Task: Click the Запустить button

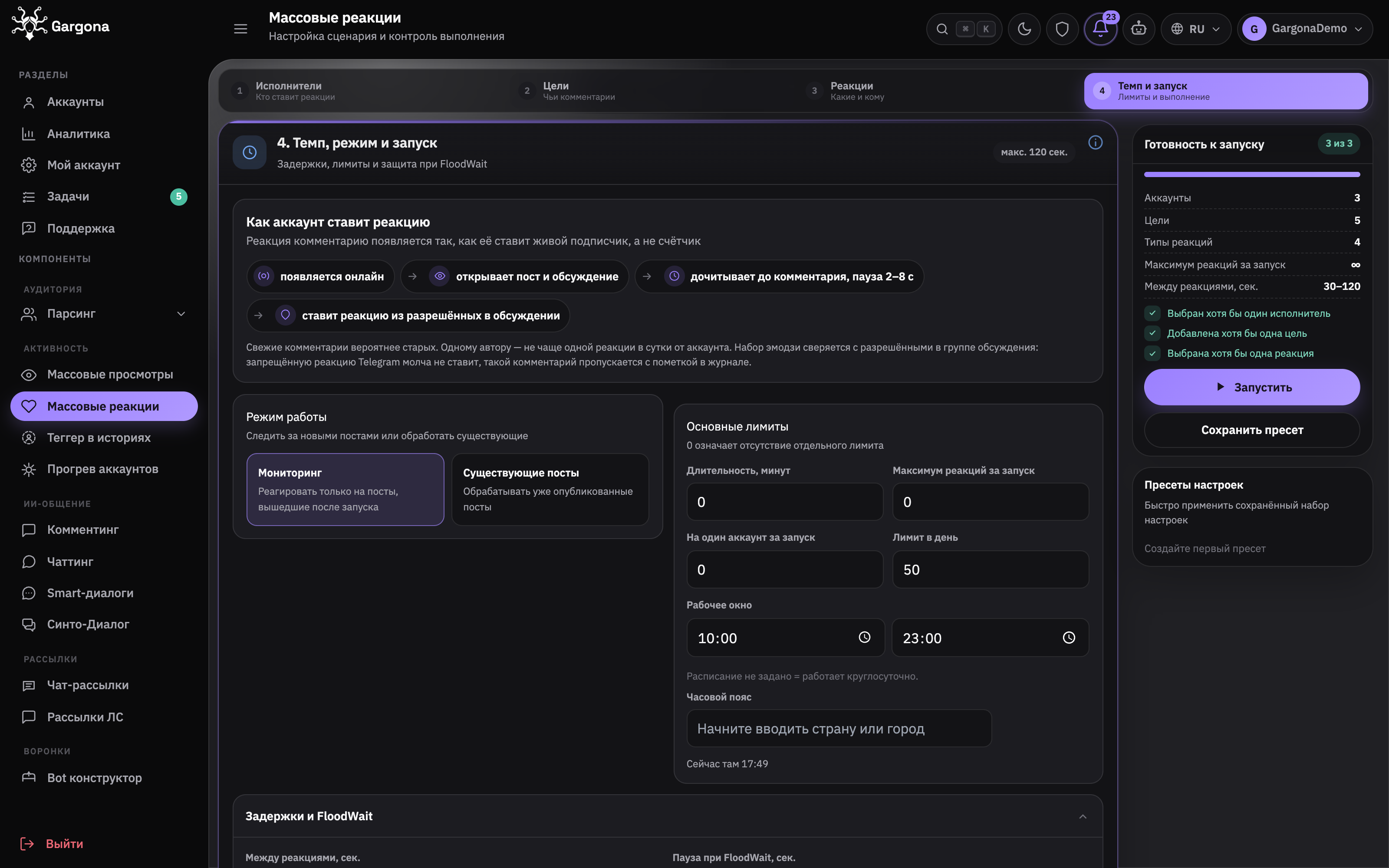Action: point(1252,387)
